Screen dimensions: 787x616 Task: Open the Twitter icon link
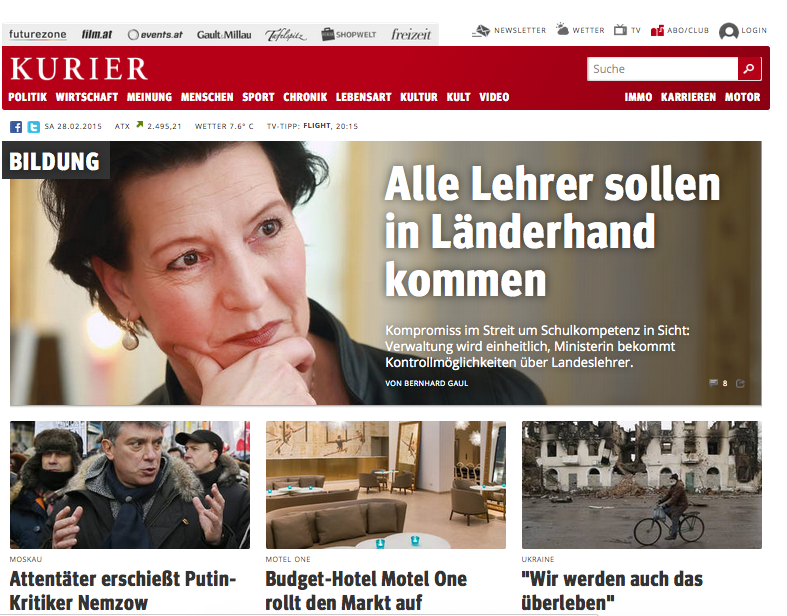34,127
